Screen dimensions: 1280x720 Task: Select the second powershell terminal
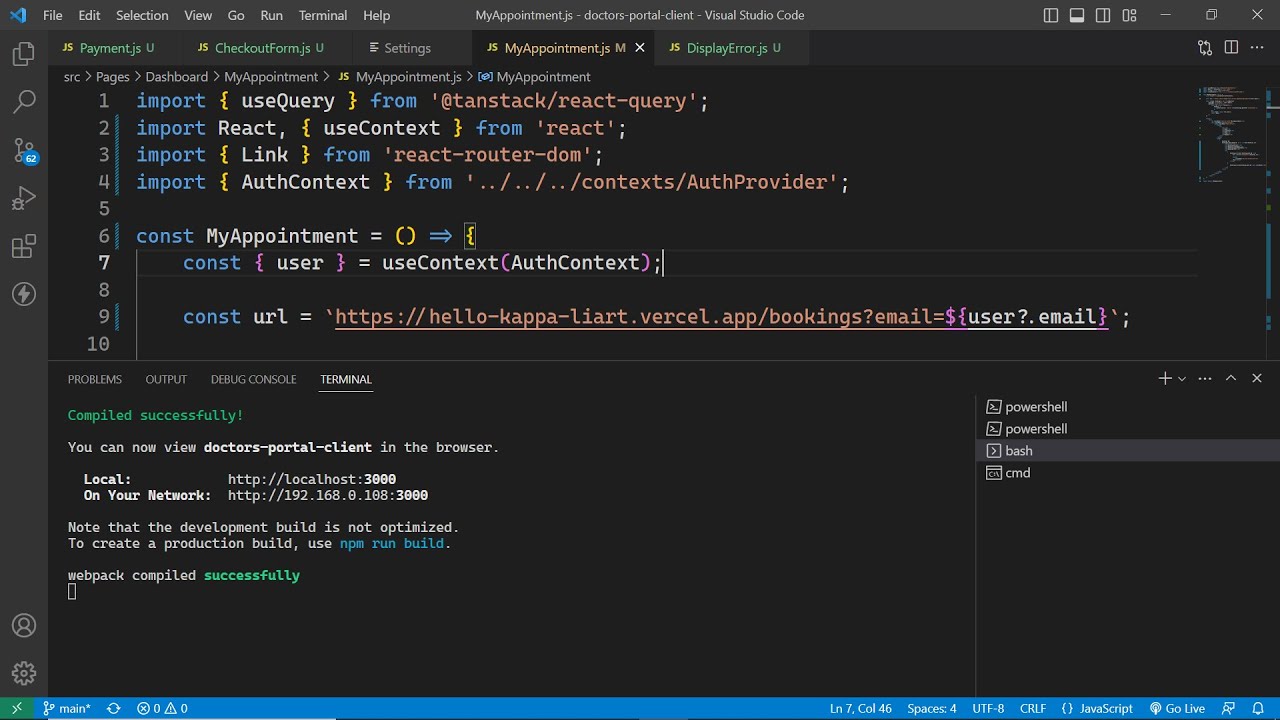tap(1128, 429)
